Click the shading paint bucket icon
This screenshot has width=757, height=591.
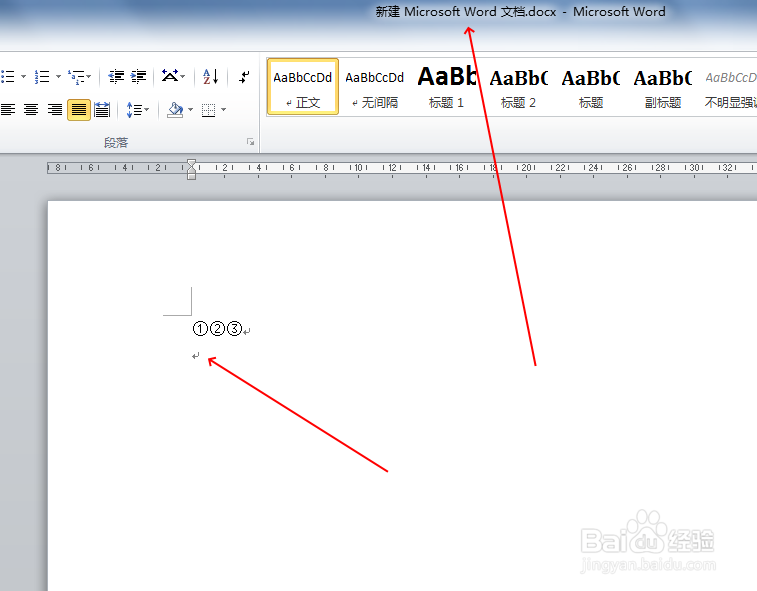coord(175,110)
